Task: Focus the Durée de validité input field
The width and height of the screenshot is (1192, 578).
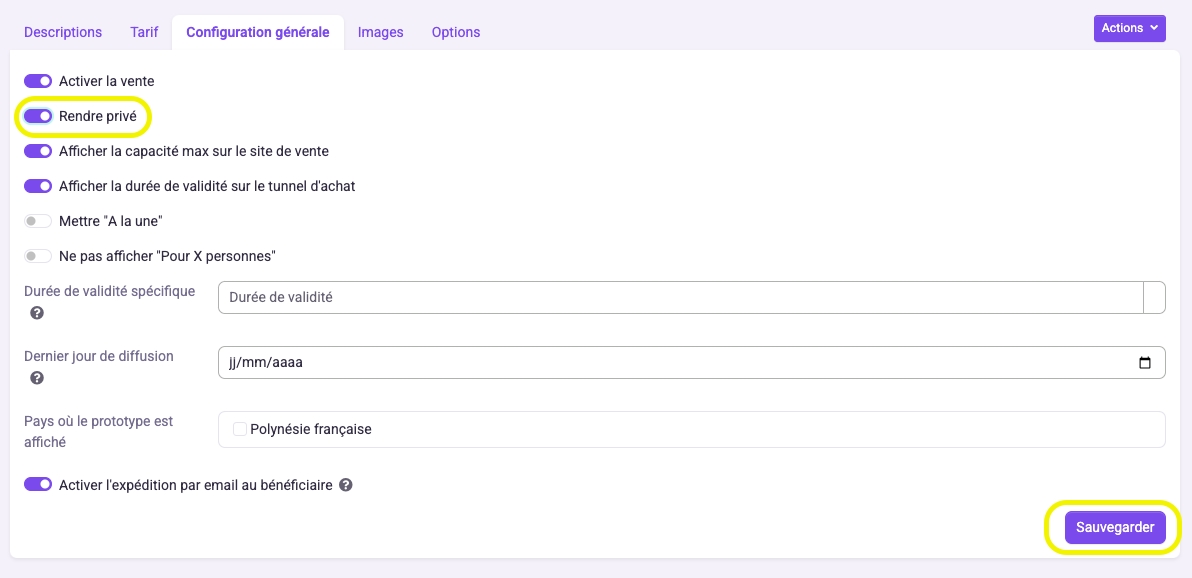Action: point(680,297)
